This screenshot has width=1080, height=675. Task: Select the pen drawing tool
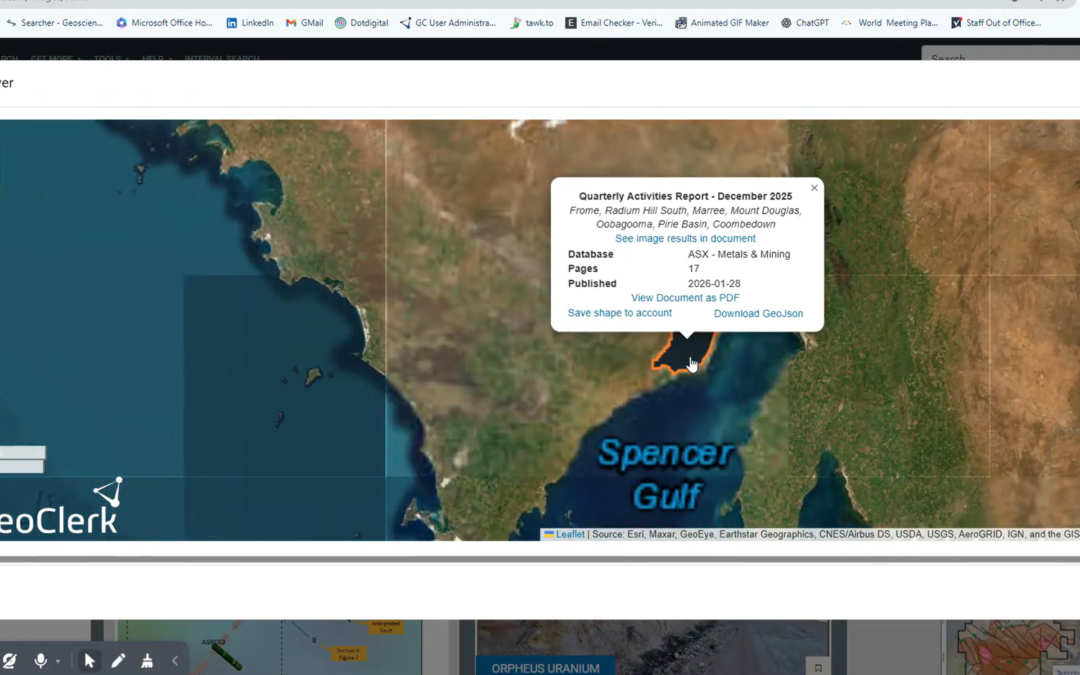point(117,660)
